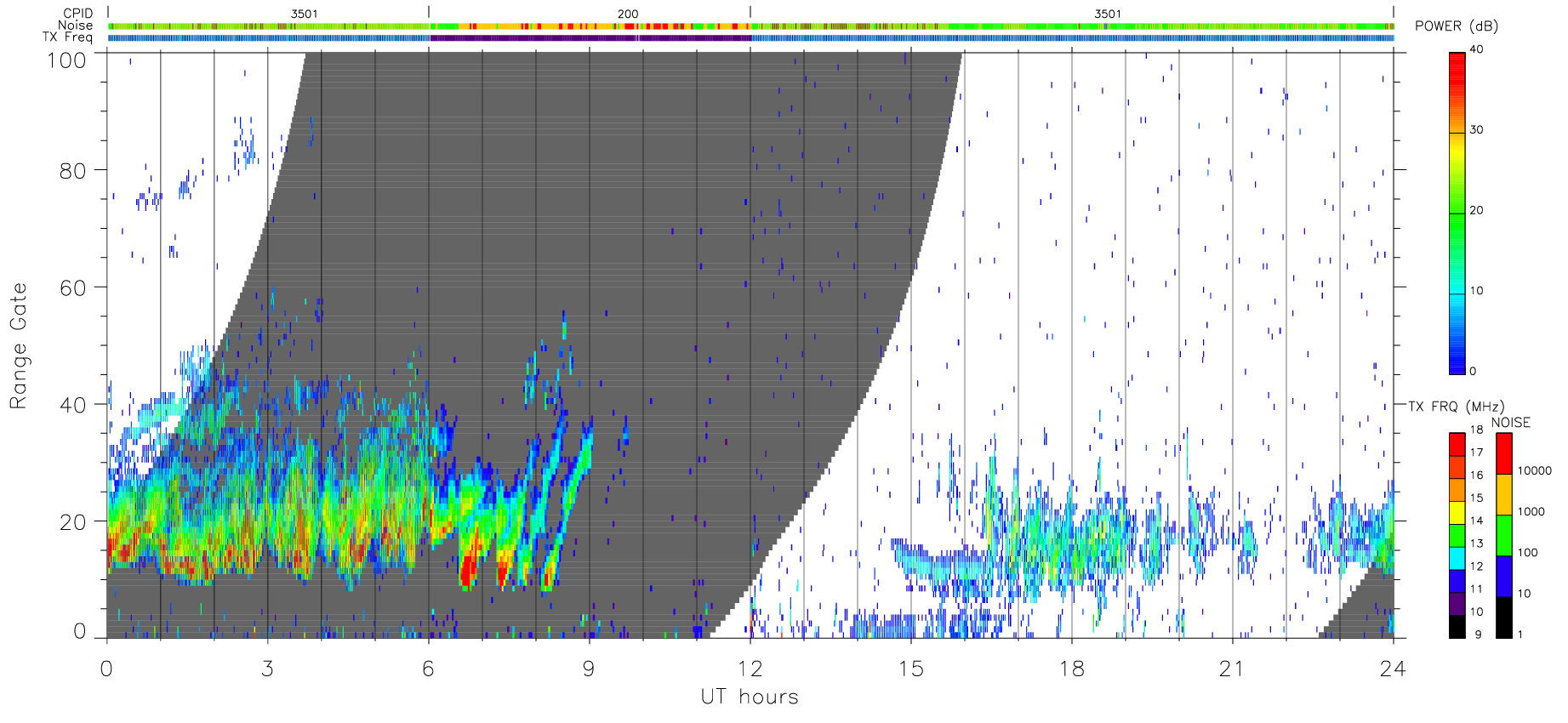Click the TX Freq row label
Image resolution: width=1568 pixels, height=723 pixels.
(x=68, y=37)
